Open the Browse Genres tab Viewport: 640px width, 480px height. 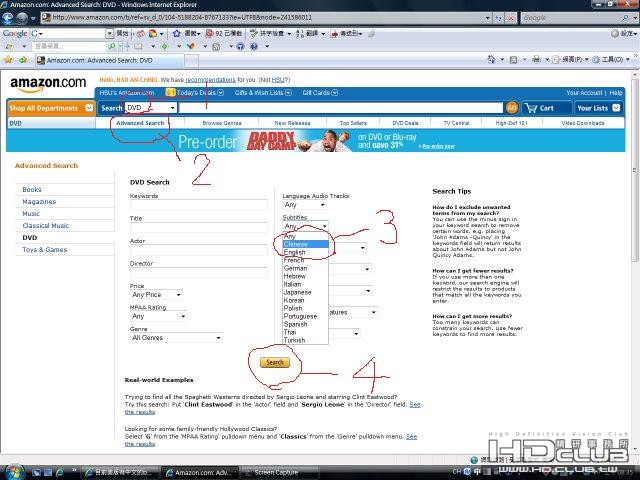pyautogui.click(x=222, y=123)
